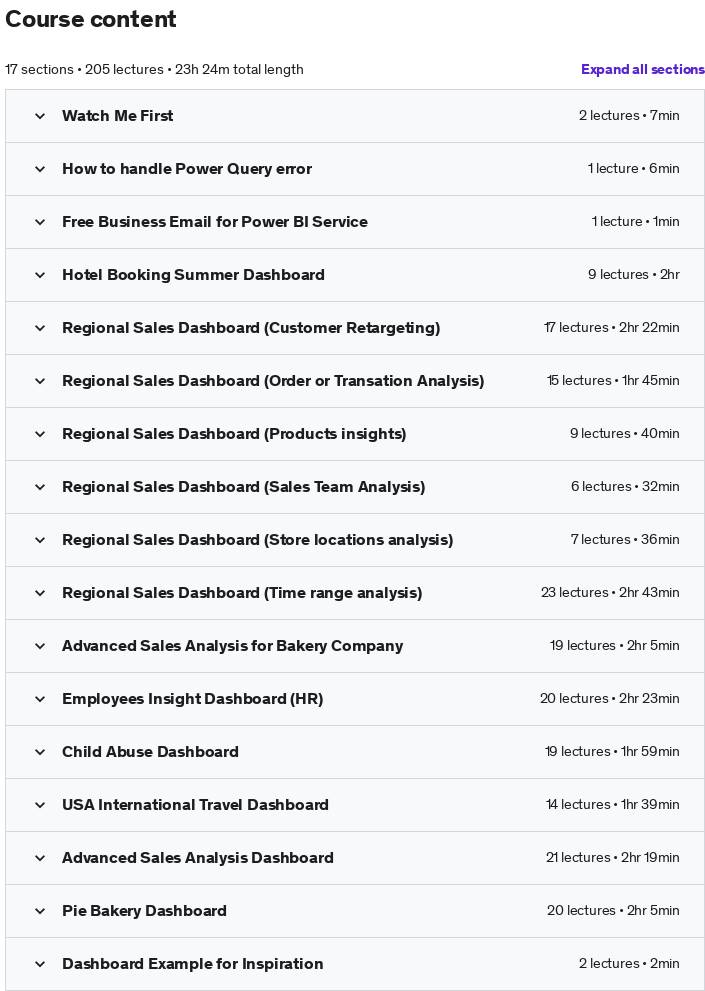Click the '21 lectures • 2hr 19min' text
This screenshot has width=705, height=991.
click(613, 858)
